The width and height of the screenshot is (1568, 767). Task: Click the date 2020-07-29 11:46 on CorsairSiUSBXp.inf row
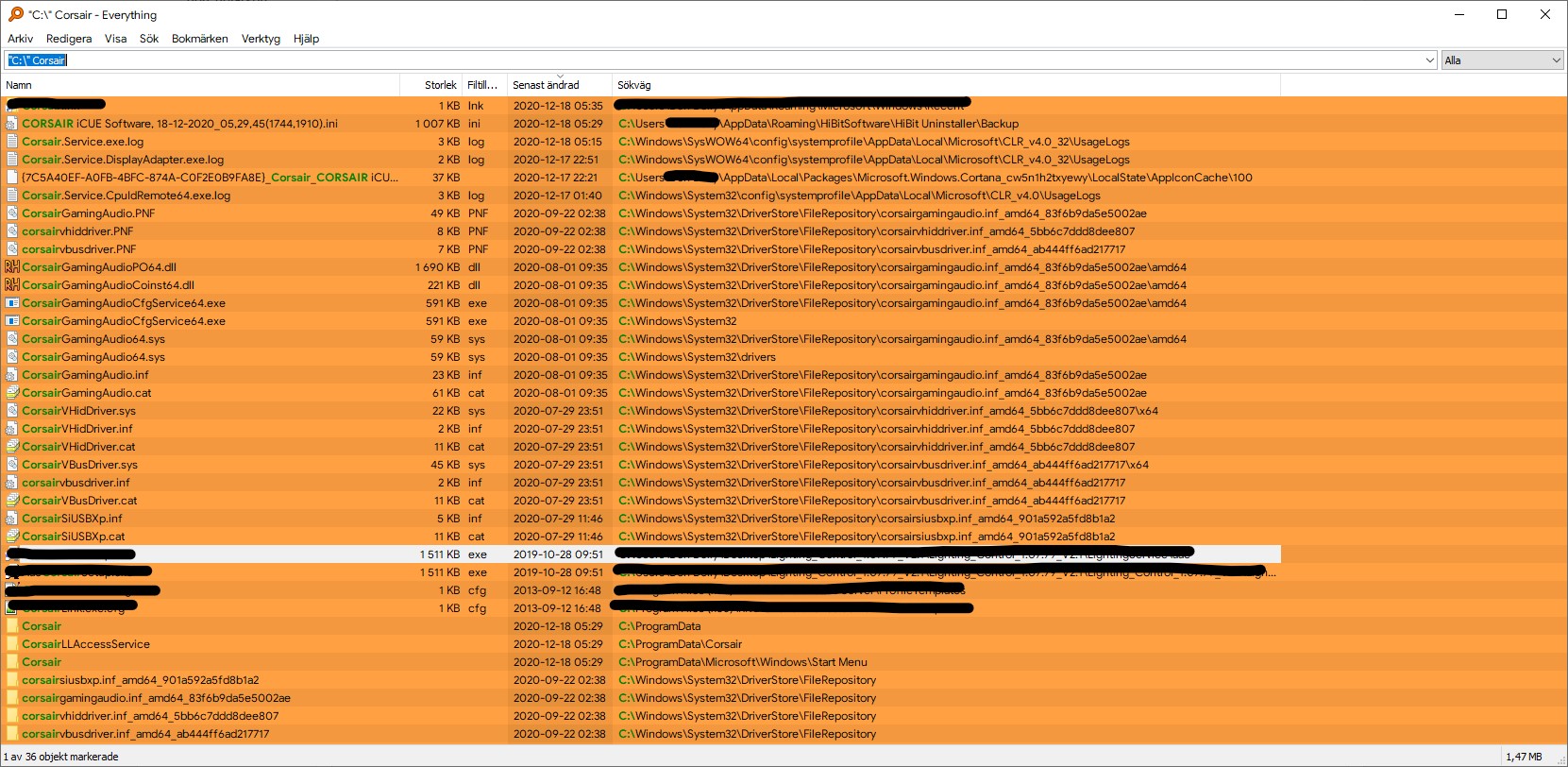[558, 519]
